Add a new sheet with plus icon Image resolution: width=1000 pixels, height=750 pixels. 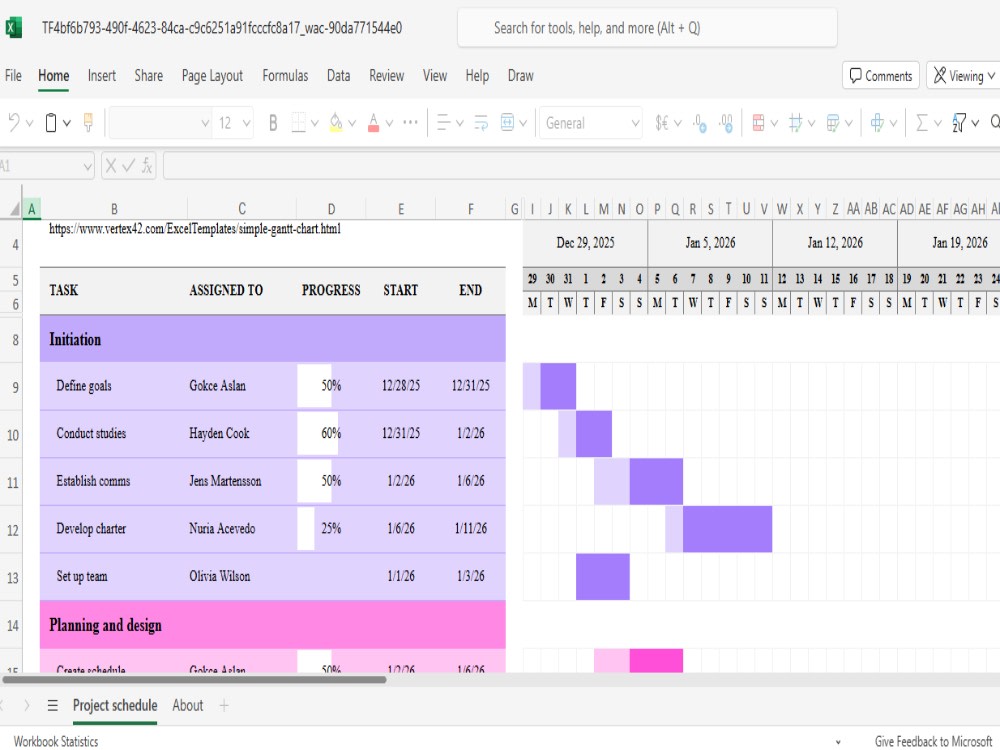[224, 705]
